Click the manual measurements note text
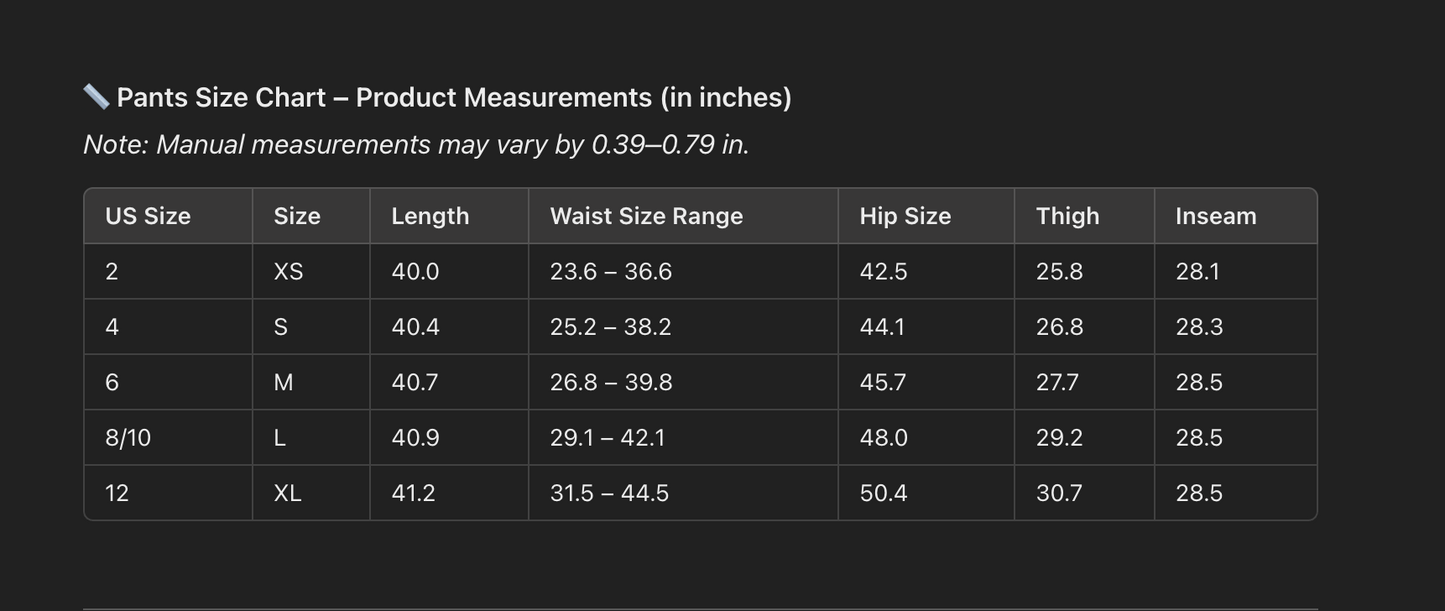1445x611 pixels. pos(416,145)
